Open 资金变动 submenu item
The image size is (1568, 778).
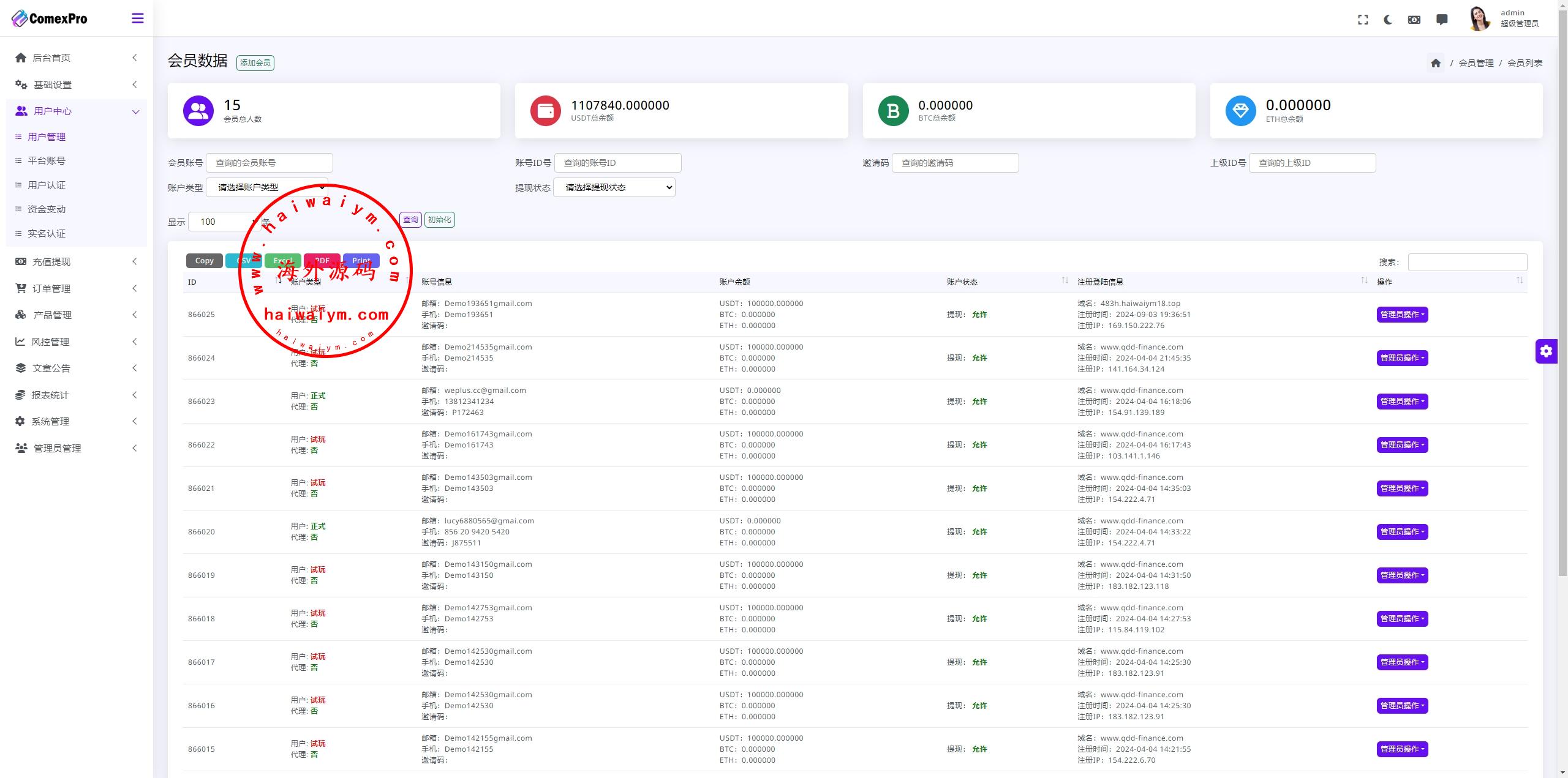coord(47,209)
